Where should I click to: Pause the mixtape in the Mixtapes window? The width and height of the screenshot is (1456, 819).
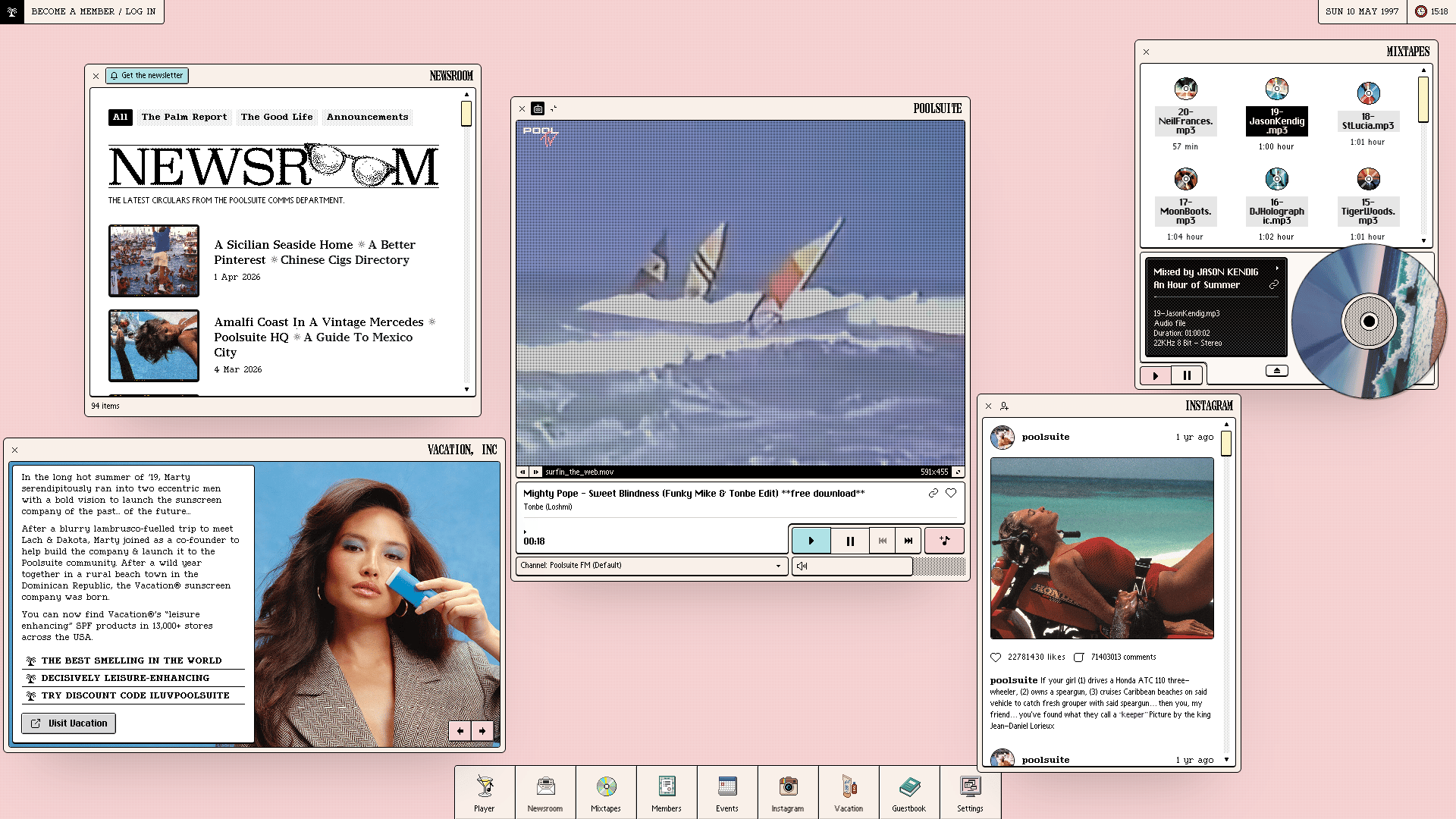tap(1187, 375)
